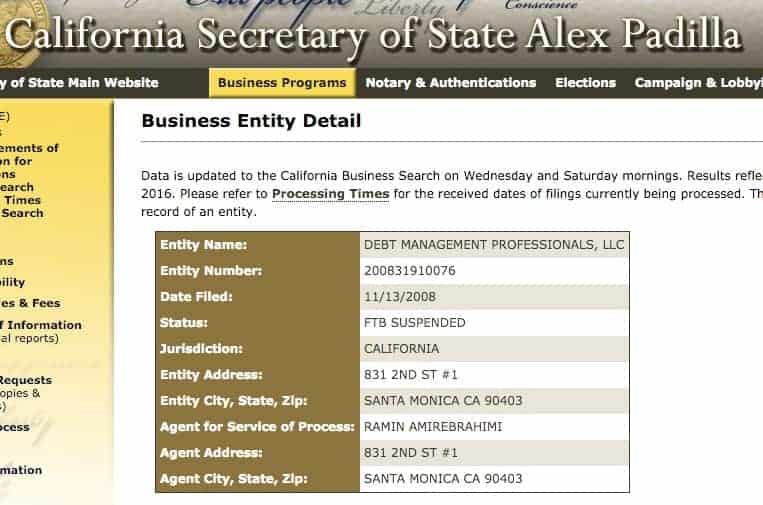Click the jurisdiction value CALIFORNIA
The width and height of the screenshot is (763, 505).
point(401,349)
